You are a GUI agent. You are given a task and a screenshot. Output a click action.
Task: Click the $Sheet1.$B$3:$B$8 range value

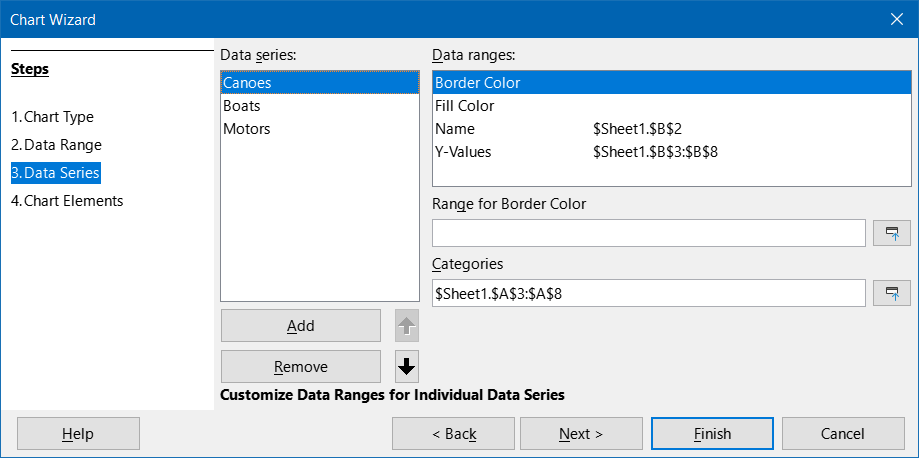655,152
